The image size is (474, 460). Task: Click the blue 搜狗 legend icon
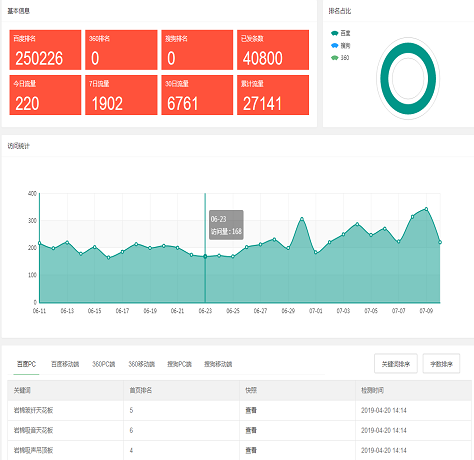(335, 45)
